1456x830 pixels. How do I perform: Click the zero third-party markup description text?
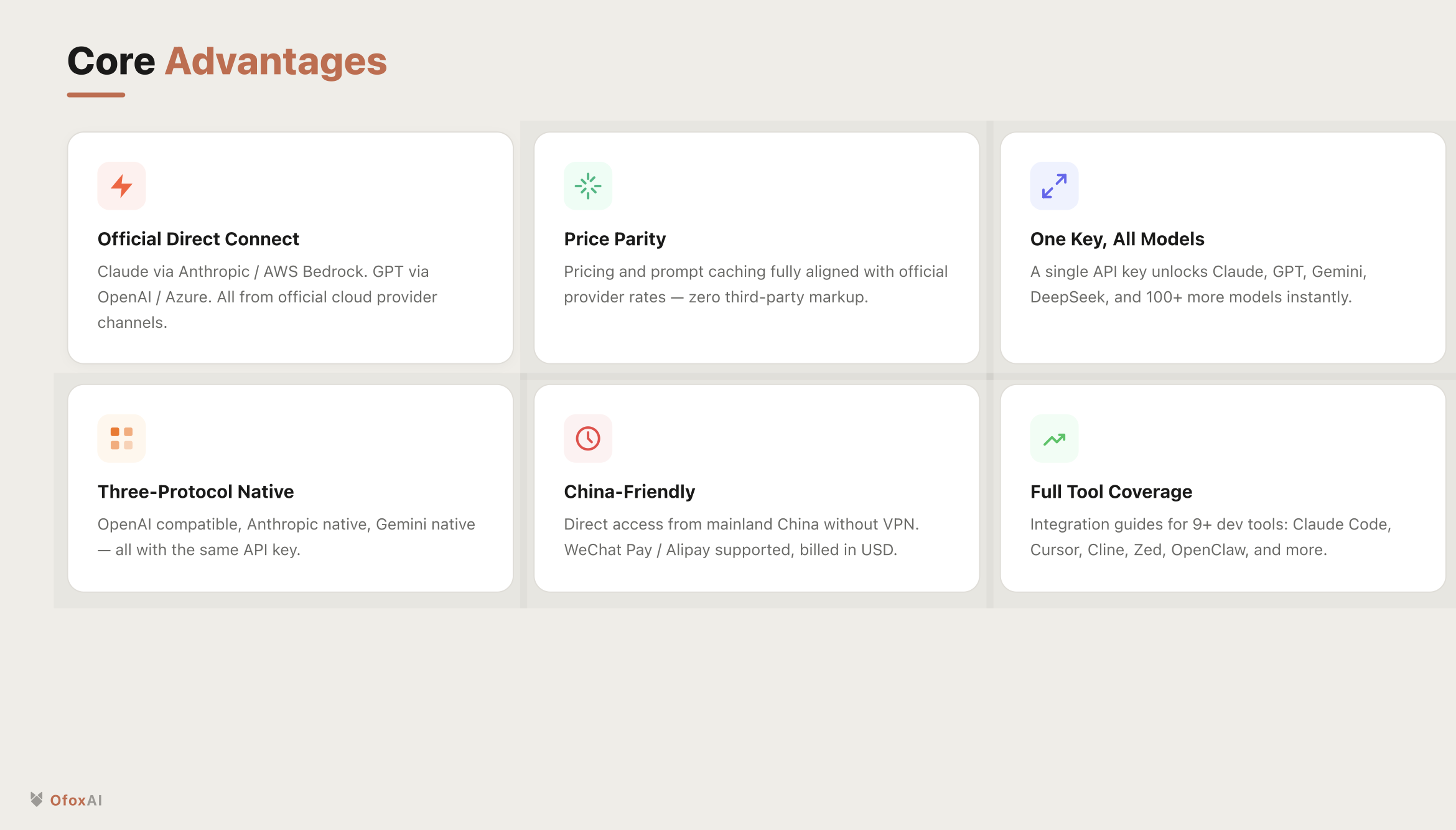tap(755, 284)
